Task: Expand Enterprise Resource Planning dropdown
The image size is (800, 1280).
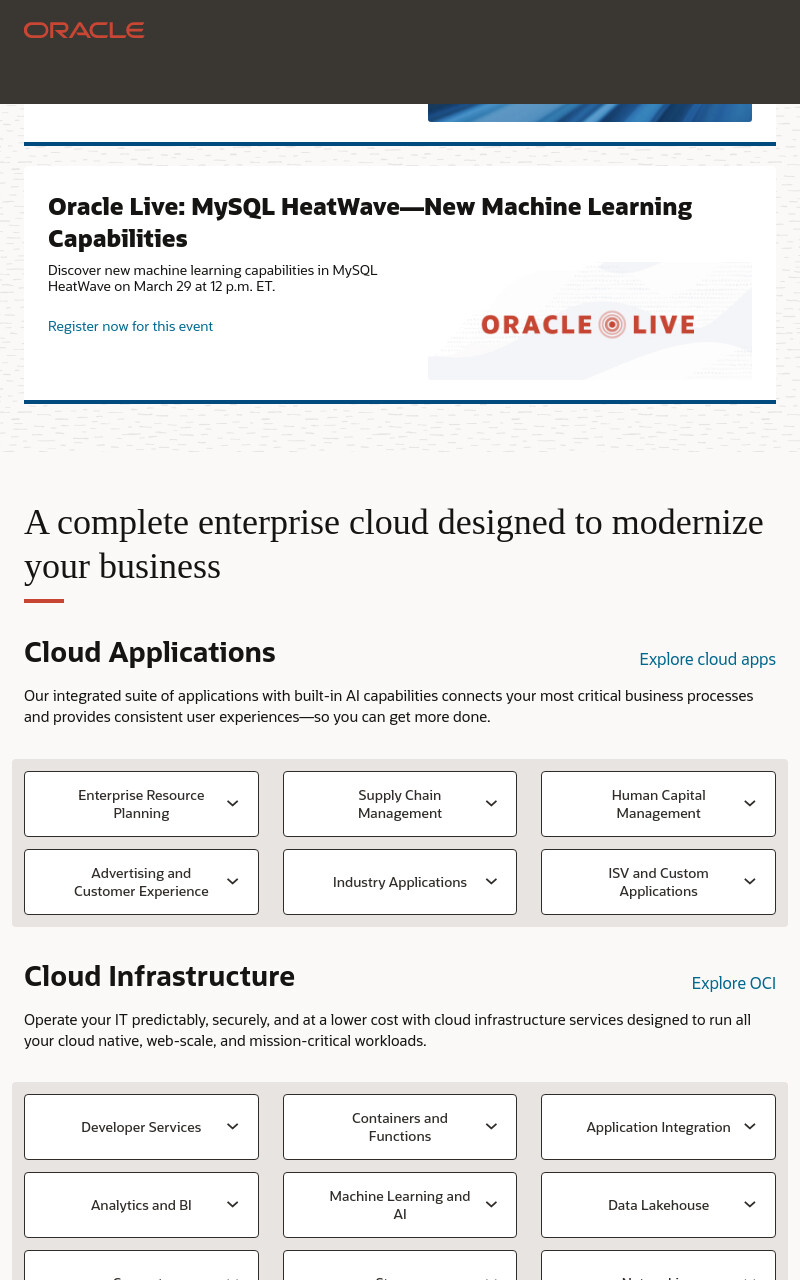Action: (x=141, y=804)
